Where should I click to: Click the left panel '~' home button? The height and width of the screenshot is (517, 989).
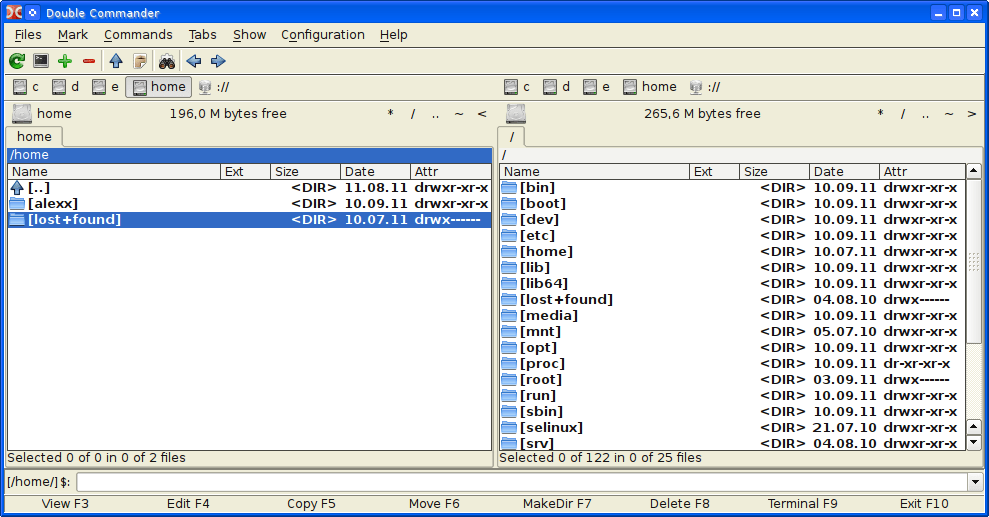[x=459, y=114]
